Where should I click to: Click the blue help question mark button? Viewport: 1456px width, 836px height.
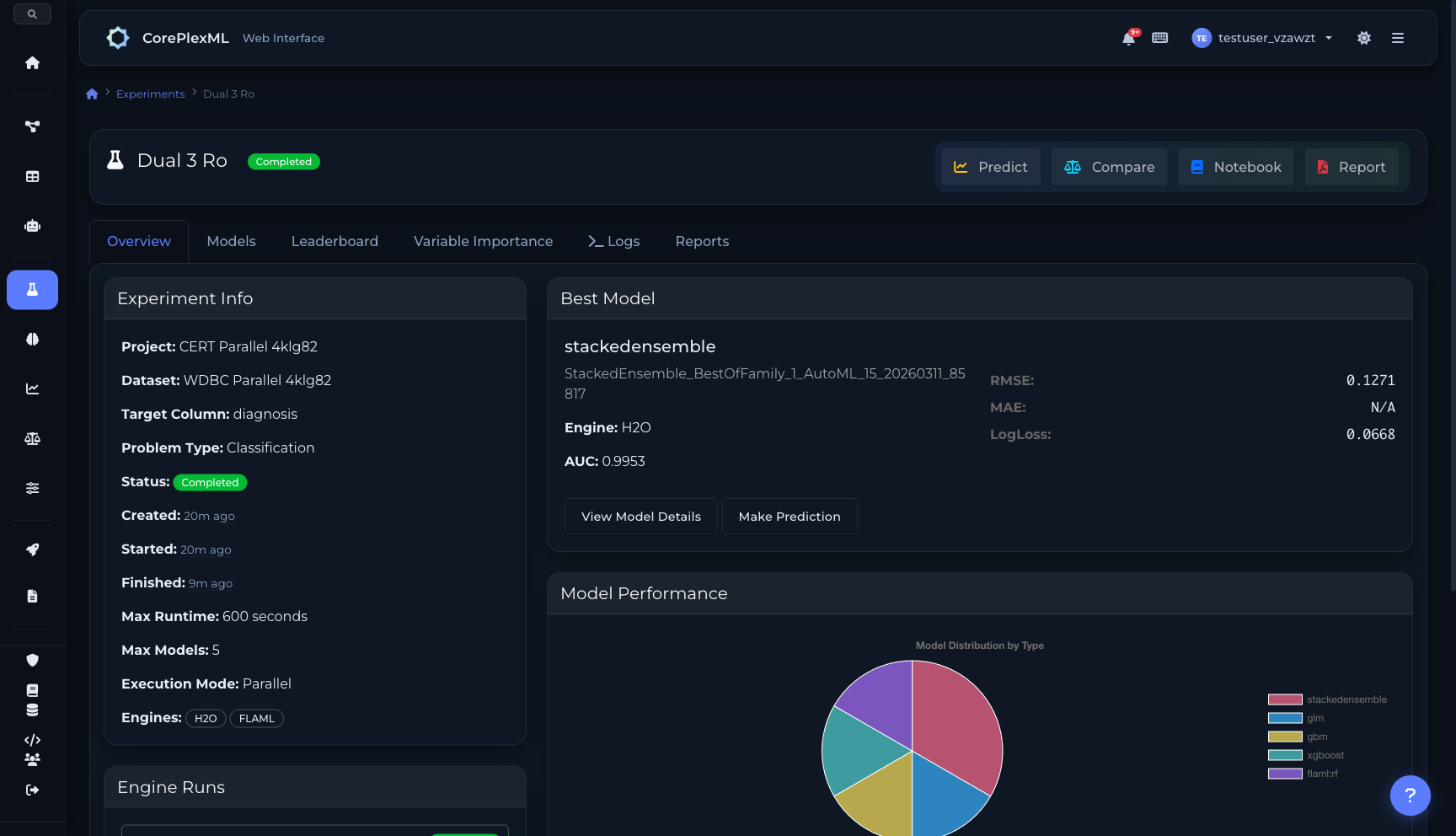pos(1410,796)
